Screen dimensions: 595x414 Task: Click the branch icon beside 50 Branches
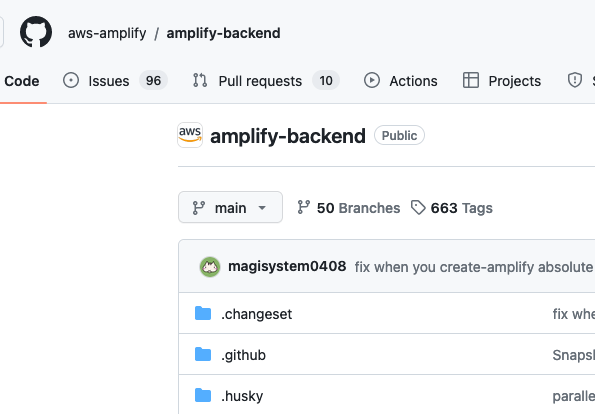point(304,207)
